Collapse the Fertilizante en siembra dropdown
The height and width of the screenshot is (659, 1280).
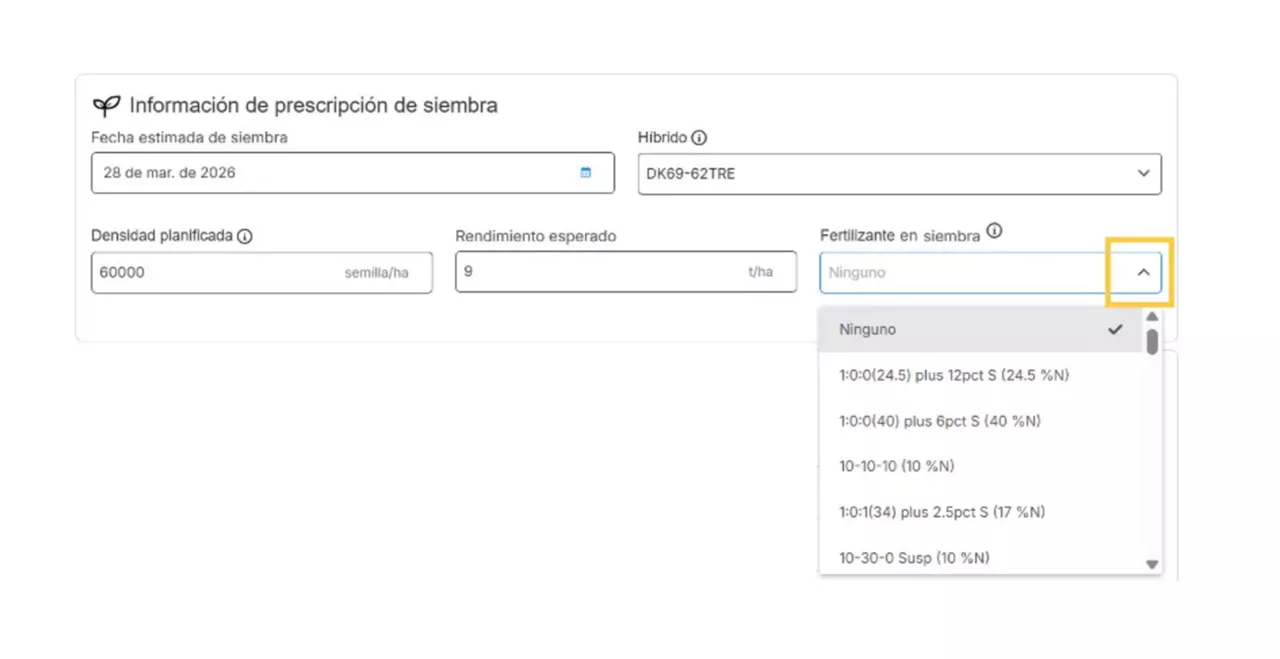1143,272
